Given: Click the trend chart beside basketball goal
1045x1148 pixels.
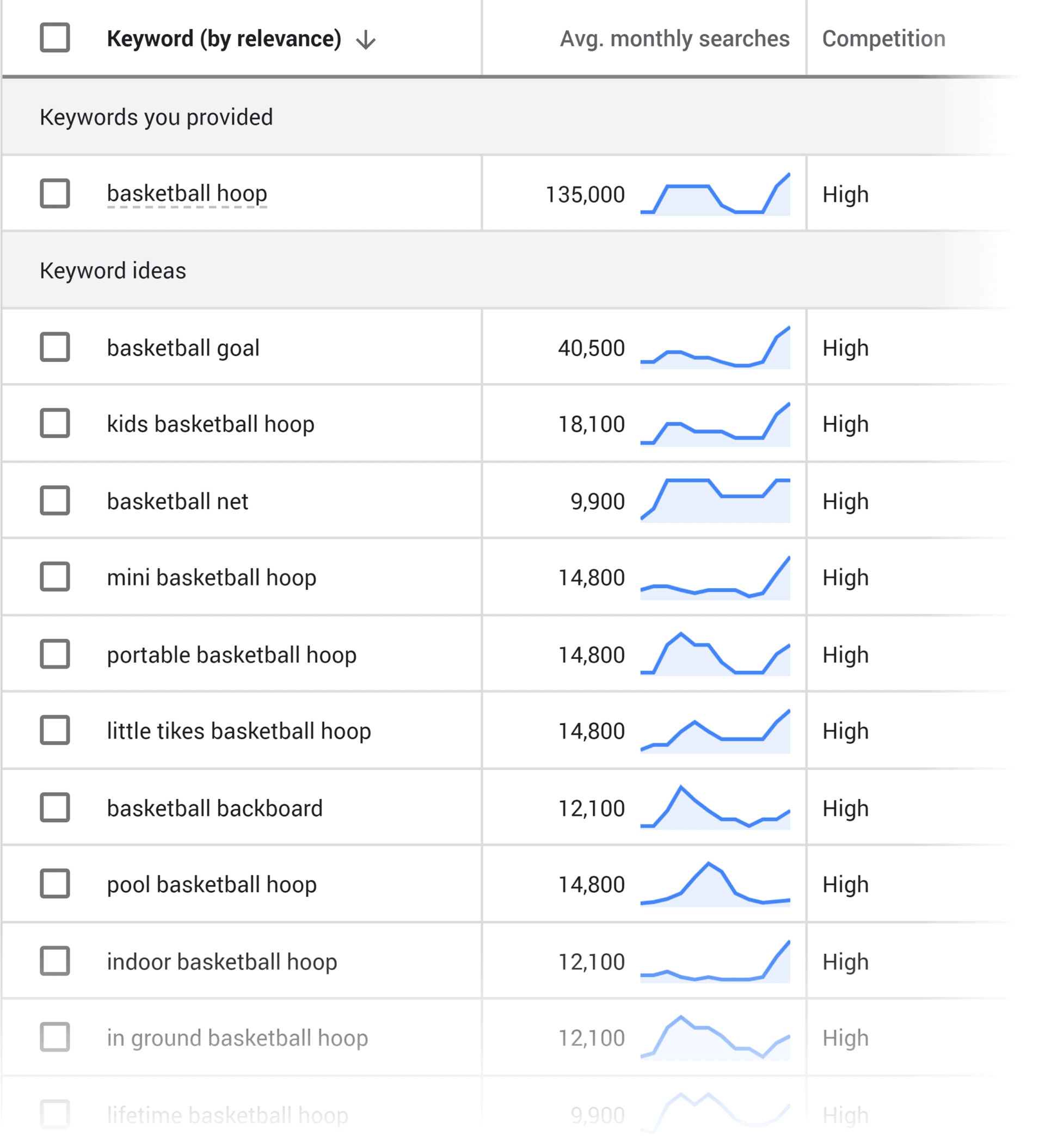Looking at the screenshot, I should tap(715, 348).
